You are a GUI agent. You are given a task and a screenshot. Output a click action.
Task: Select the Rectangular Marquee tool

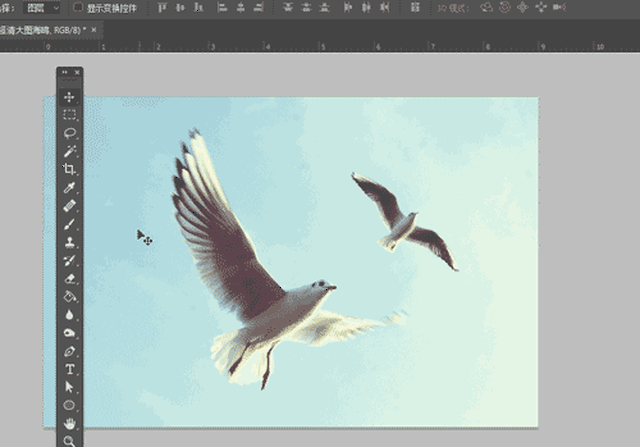pos(69,115)
